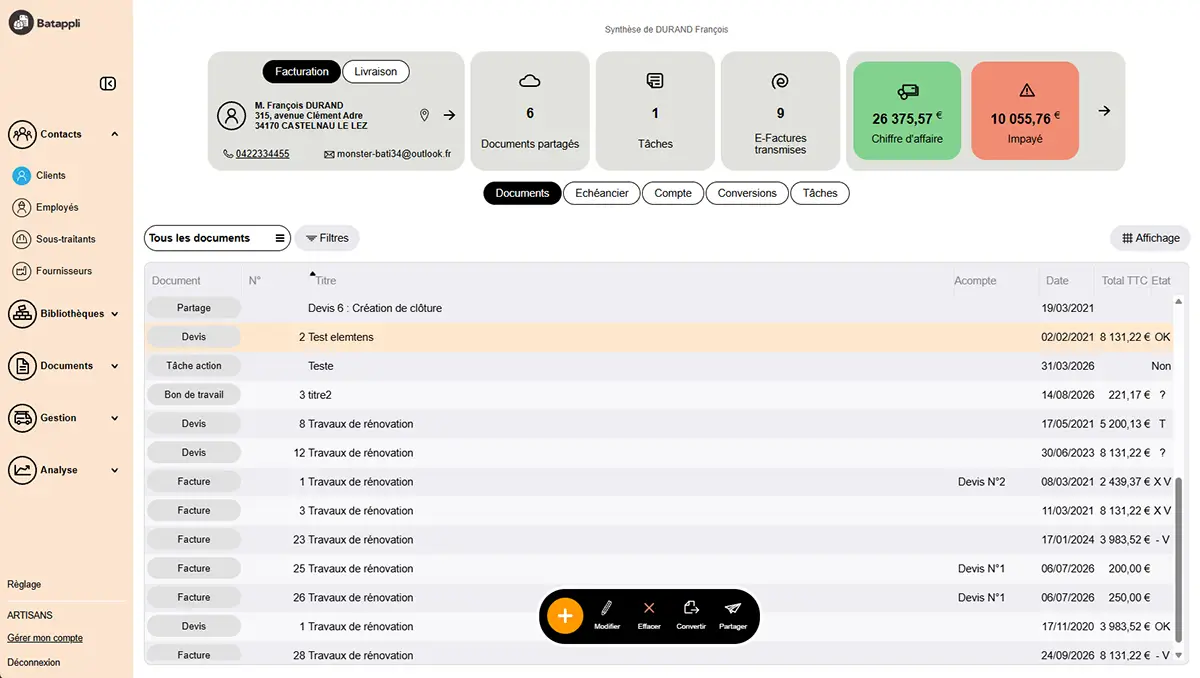Image resolution: width=1200 pixels, height=678 pixels.
Task: Click the 'Bon de travail' type pill
Action: [194, 395]
